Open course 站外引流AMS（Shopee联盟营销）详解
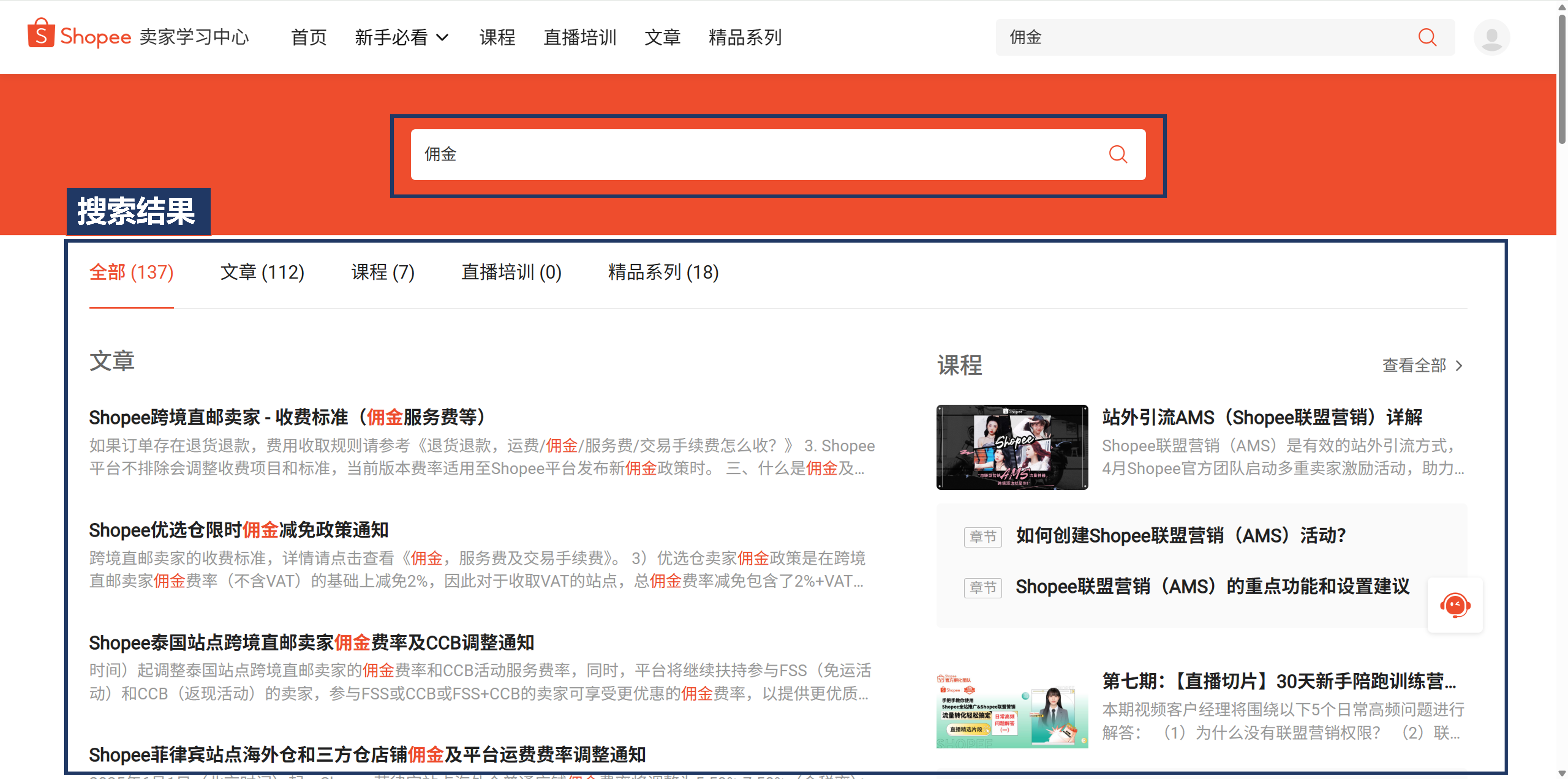Viewport: 1568px width, 779px height. [1262, 417]
